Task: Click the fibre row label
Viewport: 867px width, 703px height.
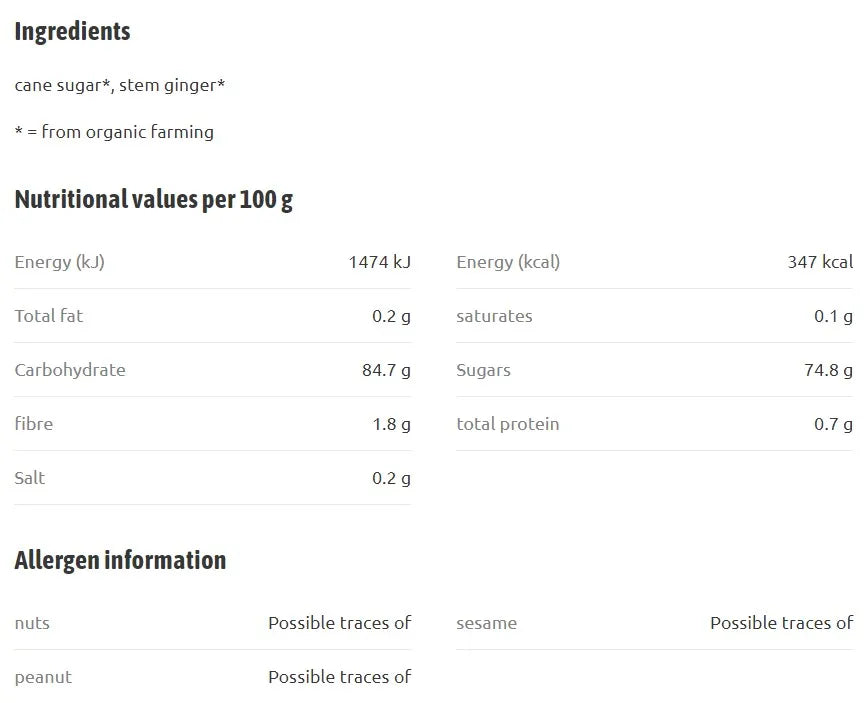Action: (34, 424)
